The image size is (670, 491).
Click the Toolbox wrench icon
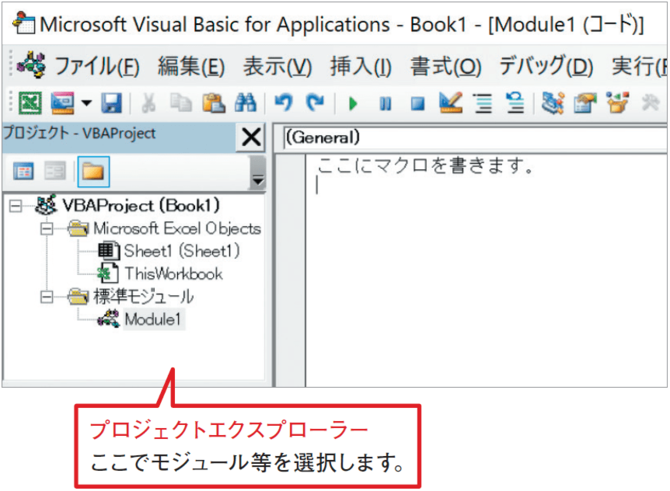(x=650, y=103)
